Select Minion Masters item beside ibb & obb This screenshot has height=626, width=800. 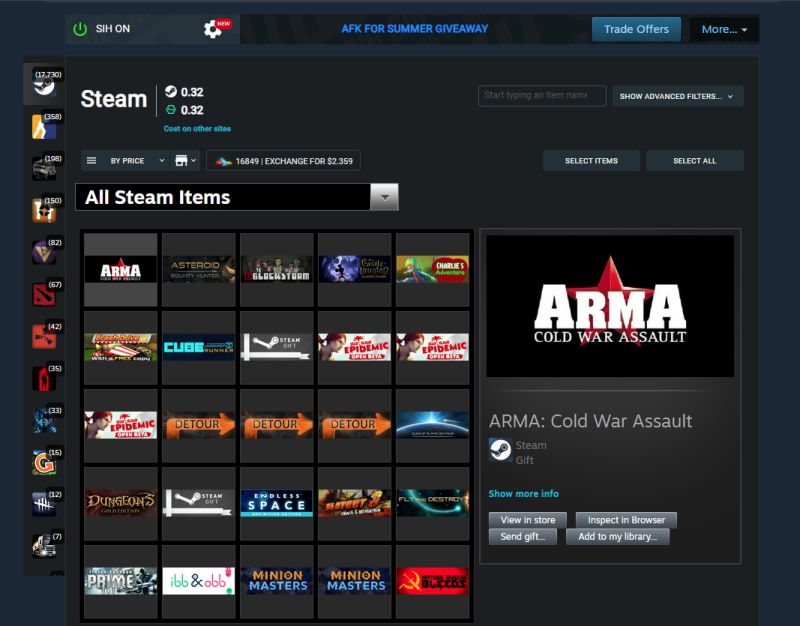pyautogui.click(x=277, y=582)
